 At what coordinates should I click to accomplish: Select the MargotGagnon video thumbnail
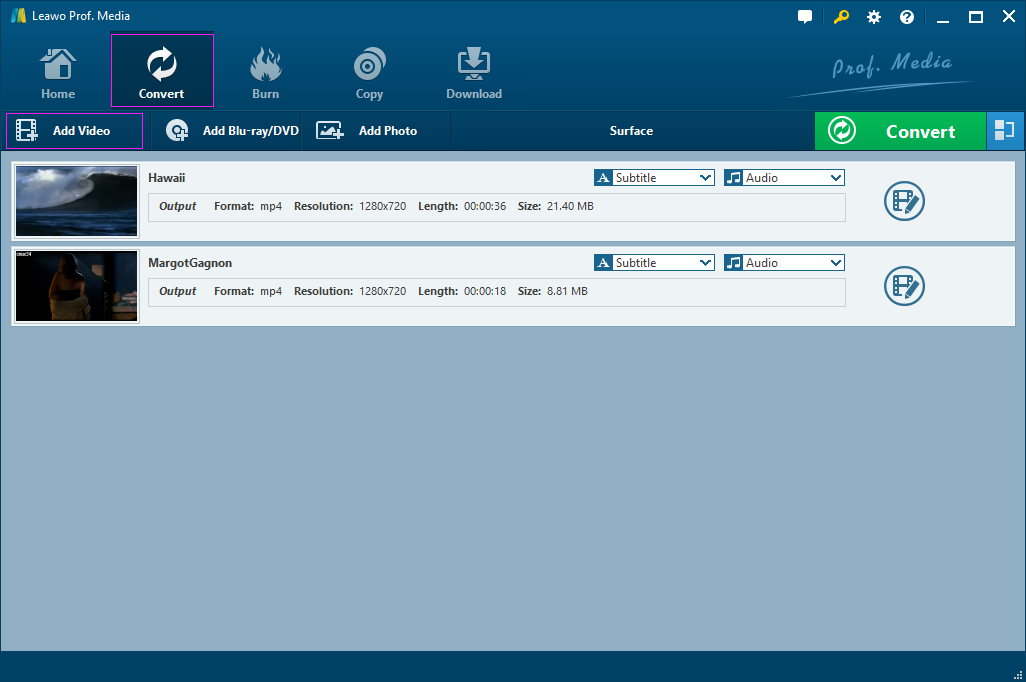(77, 286)
